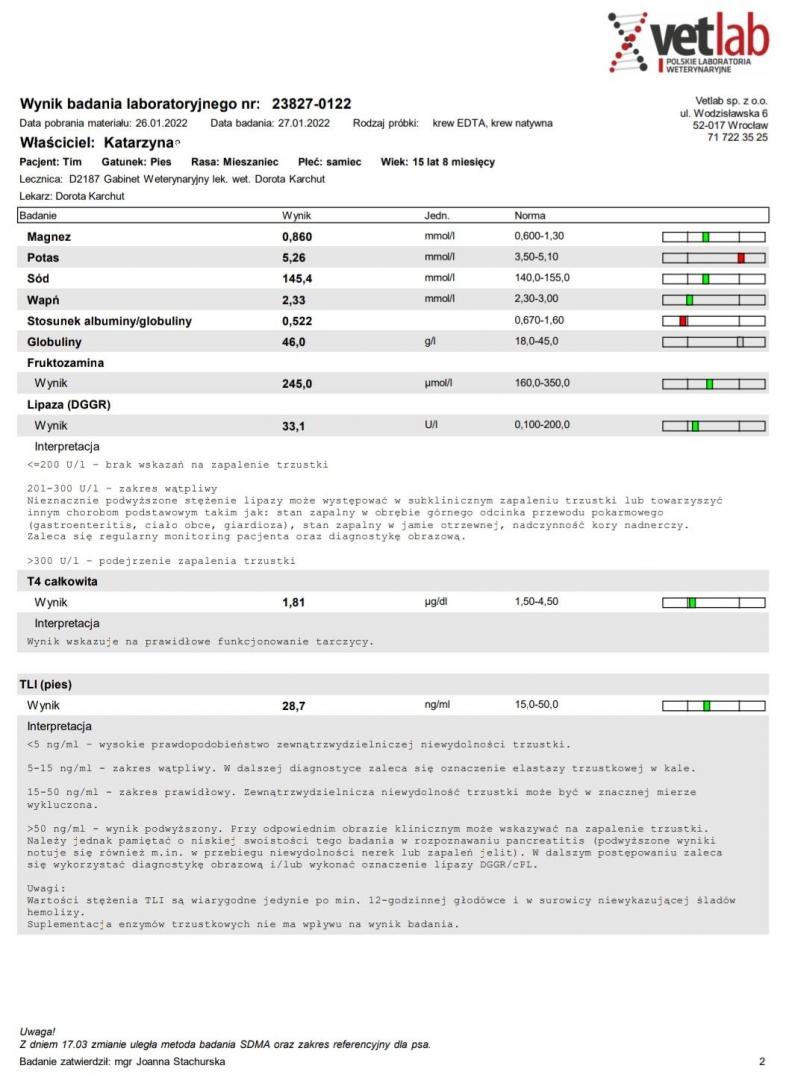The image size is (786, 1080).
Task: Click the Lipaza (DGGR) heading
Action: pyautogui.click(x=69, y=405)
